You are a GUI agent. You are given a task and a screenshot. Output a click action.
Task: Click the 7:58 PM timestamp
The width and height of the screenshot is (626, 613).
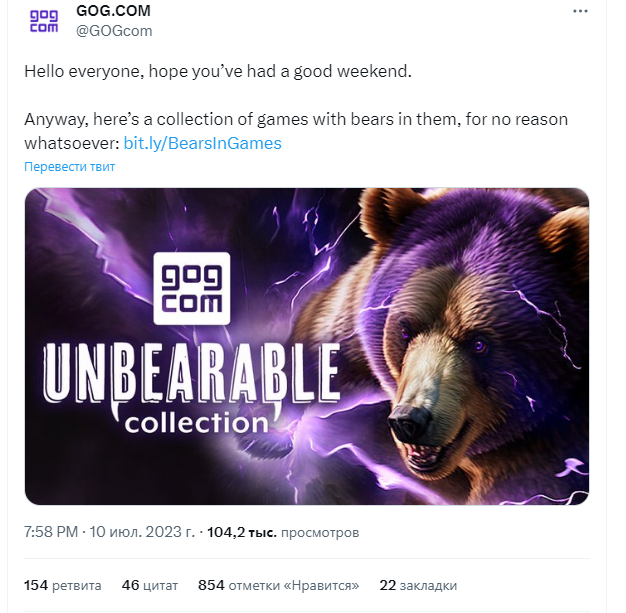pos(50,533)
